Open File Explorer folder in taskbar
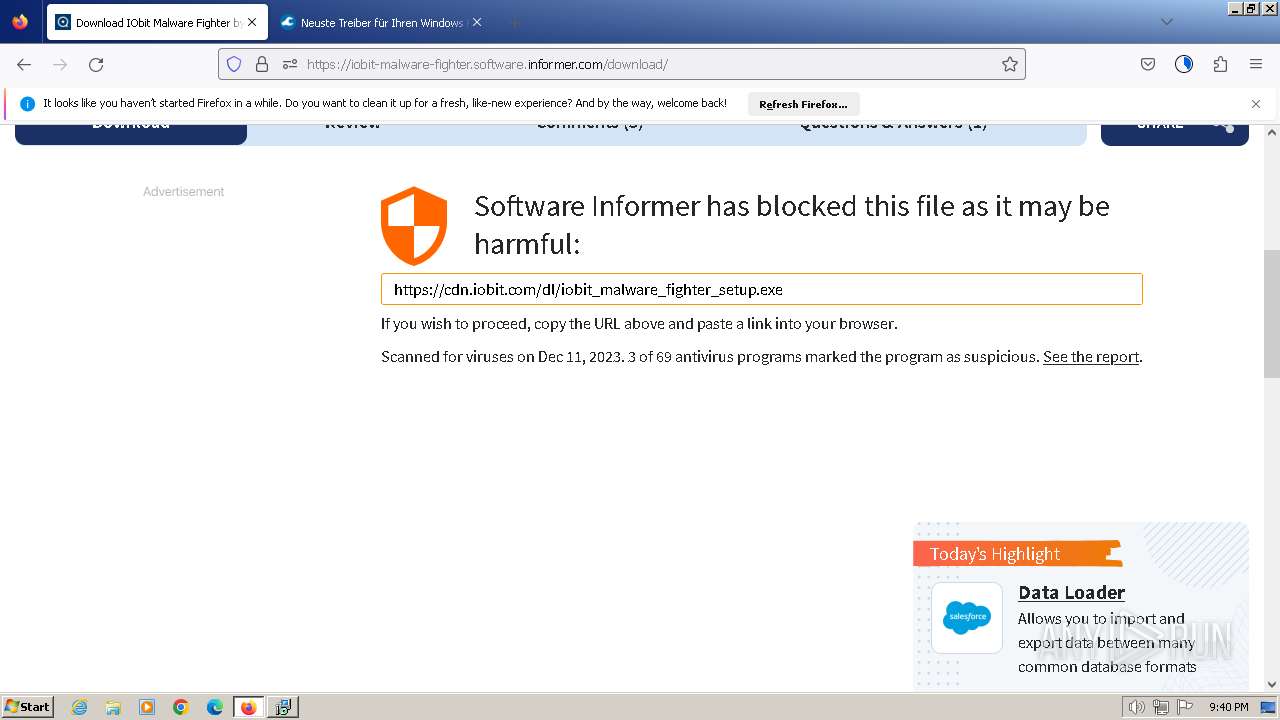This screenshot has height=720, width=1280. pyautogui.click(x=113, y=707)
